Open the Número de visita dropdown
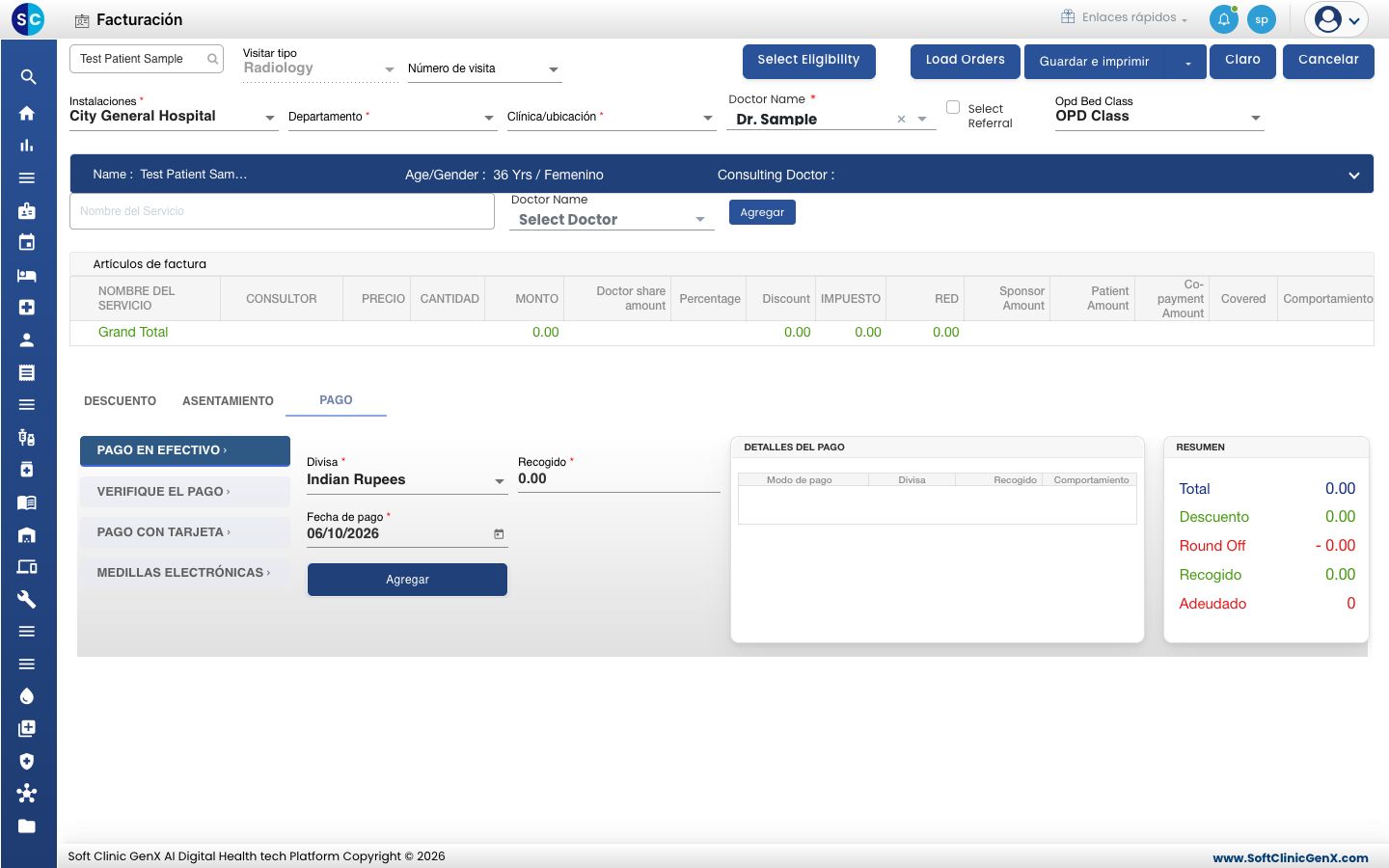 [484, 69]
